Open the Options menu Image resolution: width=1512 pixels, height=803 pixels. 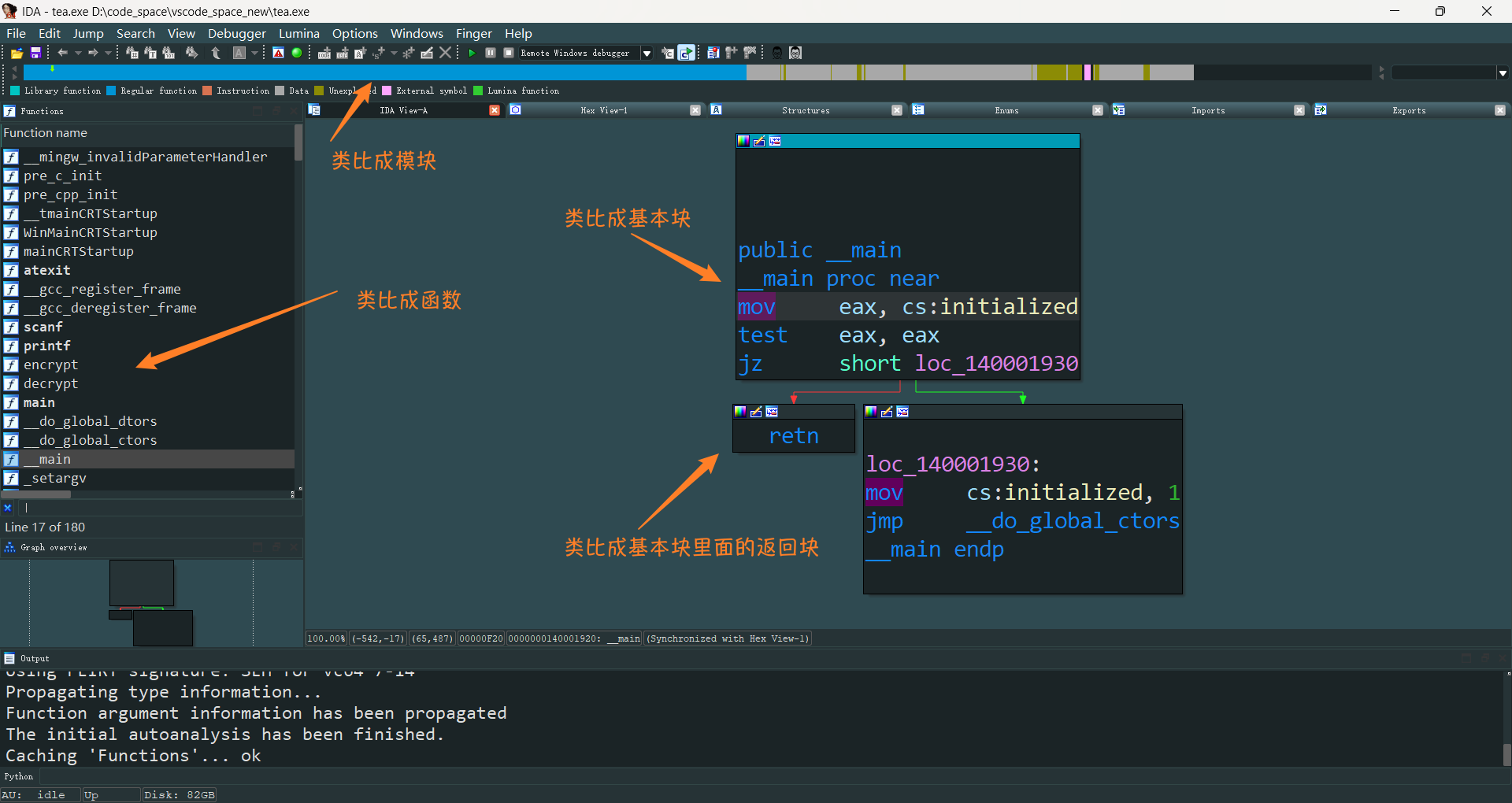click(x=355, y=33)
